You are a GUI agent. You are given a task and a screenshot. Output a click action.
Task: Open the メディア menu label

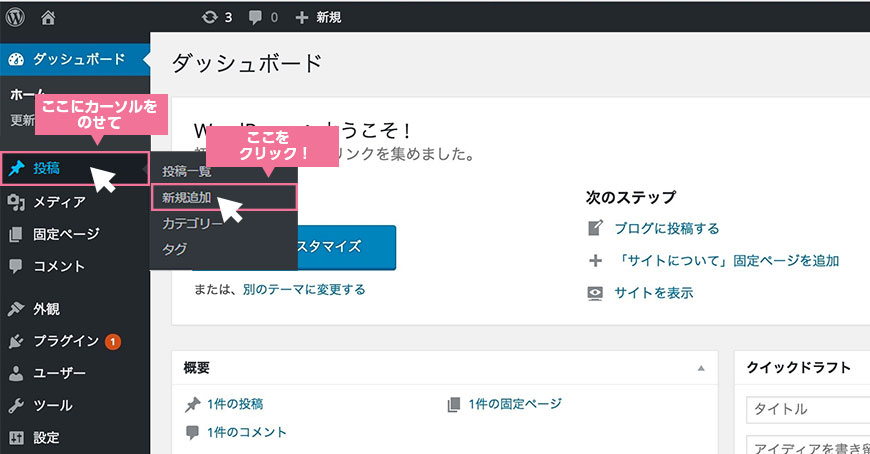pyautogui.click(x=59, y=202)
